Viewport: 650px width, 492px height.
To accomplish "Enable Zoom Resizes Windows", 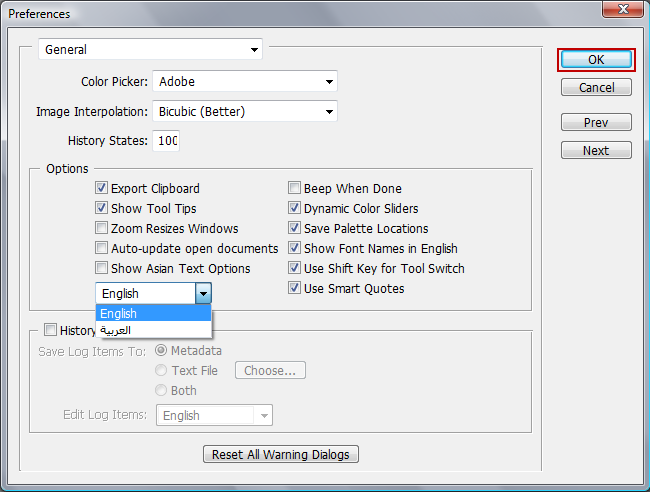I will 102,228.
